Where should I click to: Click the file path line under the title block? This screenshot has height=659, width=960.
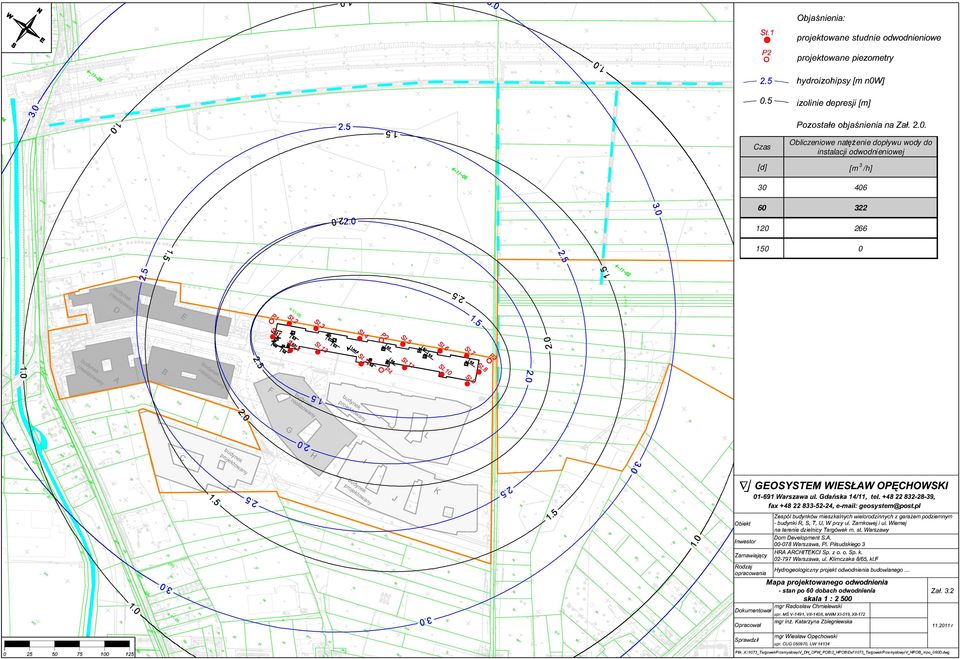pyautogui.click(x=843, y=653)
